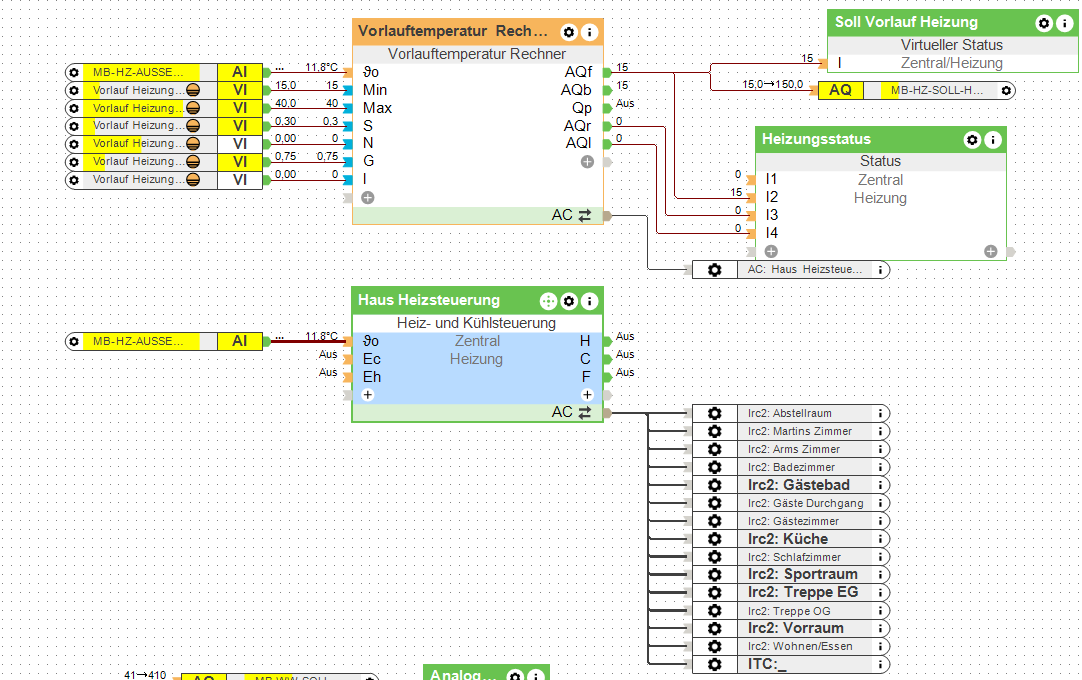The image size is (1082, 680).
Task: Show info for Vorlauftemperatur Rechner block
Action: 589,32
